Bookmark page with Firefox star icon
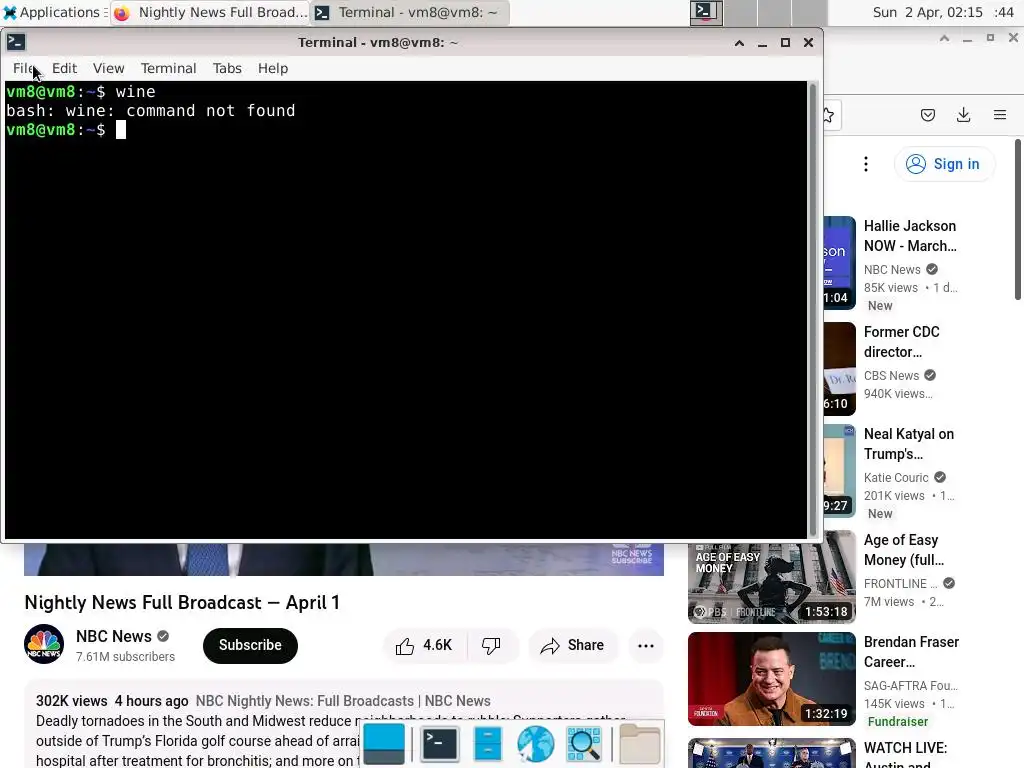The image size is (1024, 768). [x=829, y=116]
